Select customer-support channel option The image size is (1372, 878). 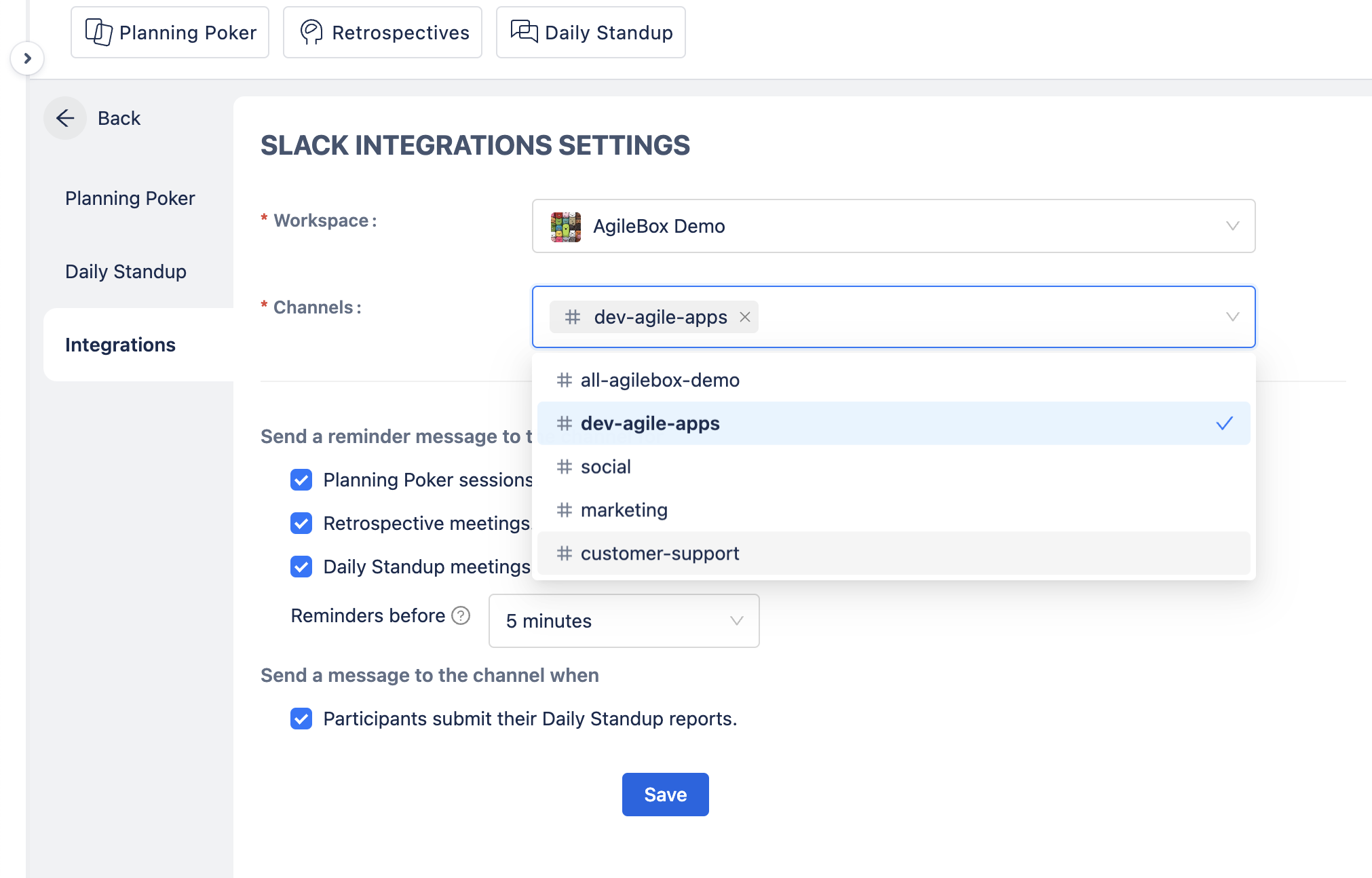660,554
